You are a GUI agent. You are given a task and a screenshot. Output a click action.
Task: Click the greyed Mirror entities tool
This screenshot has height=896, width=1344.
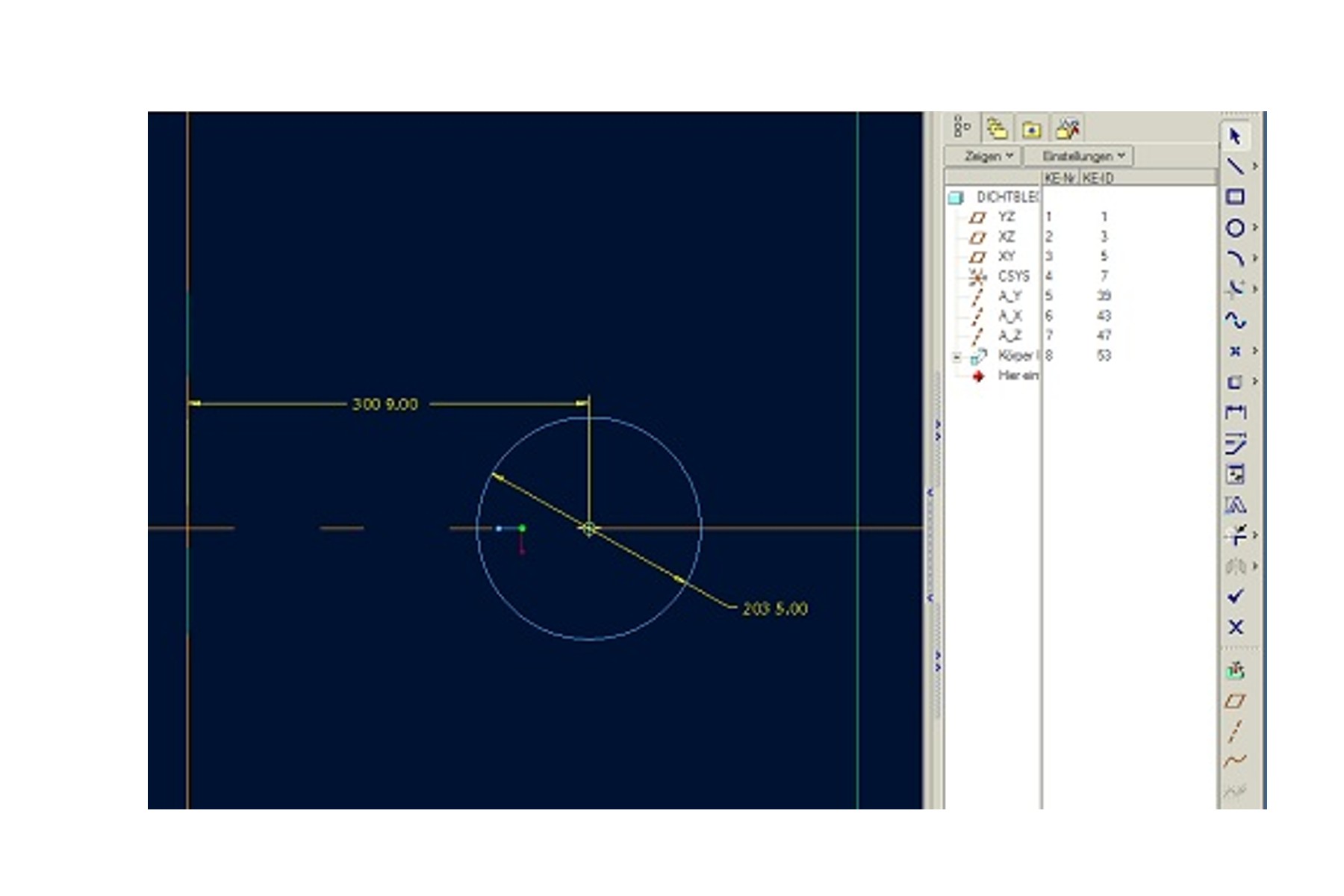click(1235, 566)
